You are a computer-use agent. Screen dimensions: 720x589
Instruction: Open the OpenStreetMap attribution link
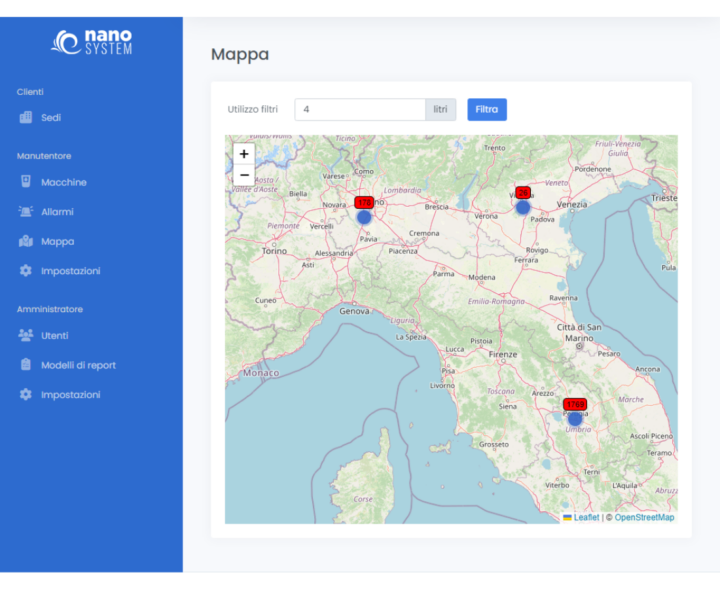point(644,517)
